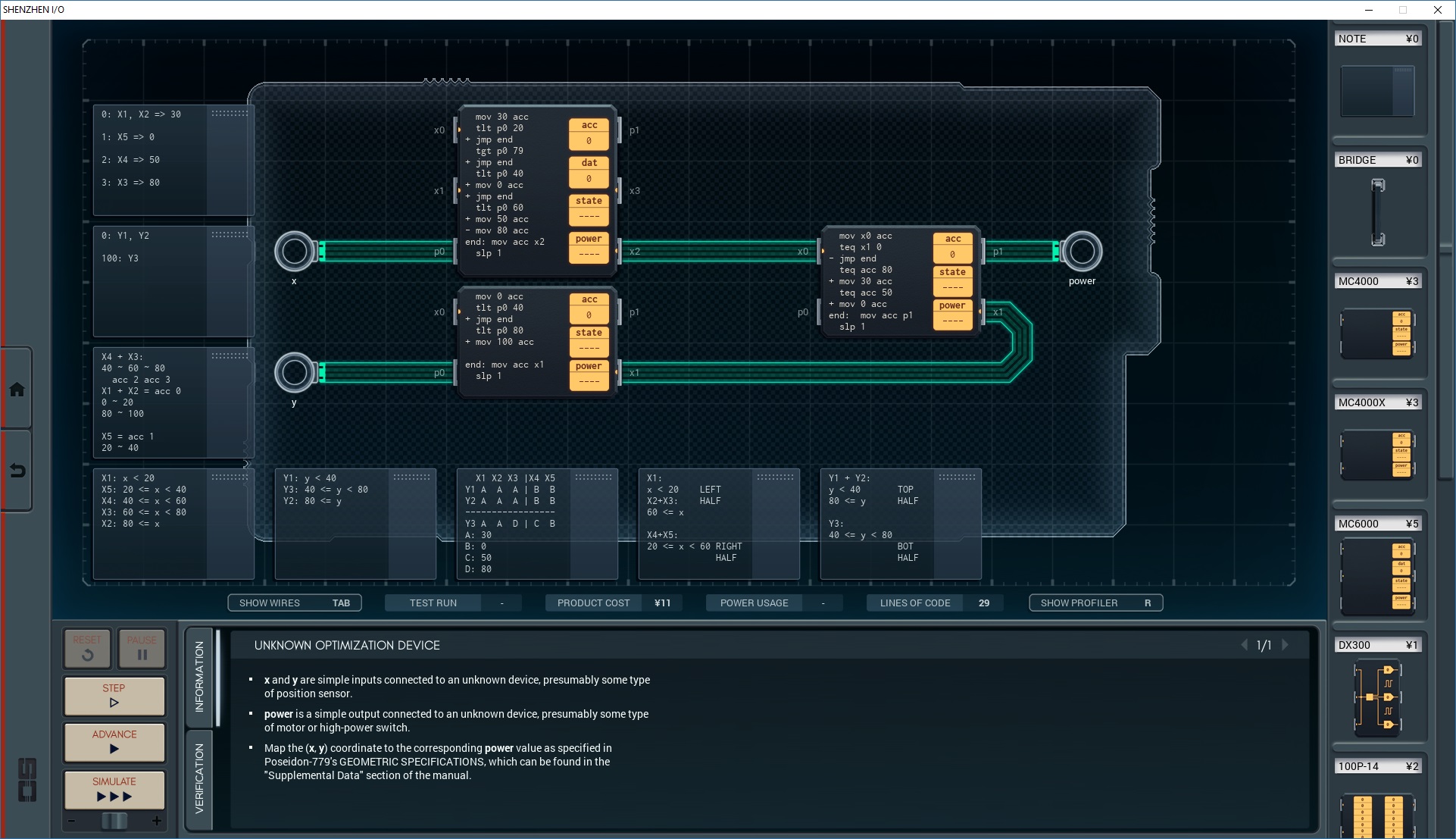The width and height of the screenshot is (1456, 839).
Task: Click the SIMULATE fast-forward button
Action: click(114, 790)
